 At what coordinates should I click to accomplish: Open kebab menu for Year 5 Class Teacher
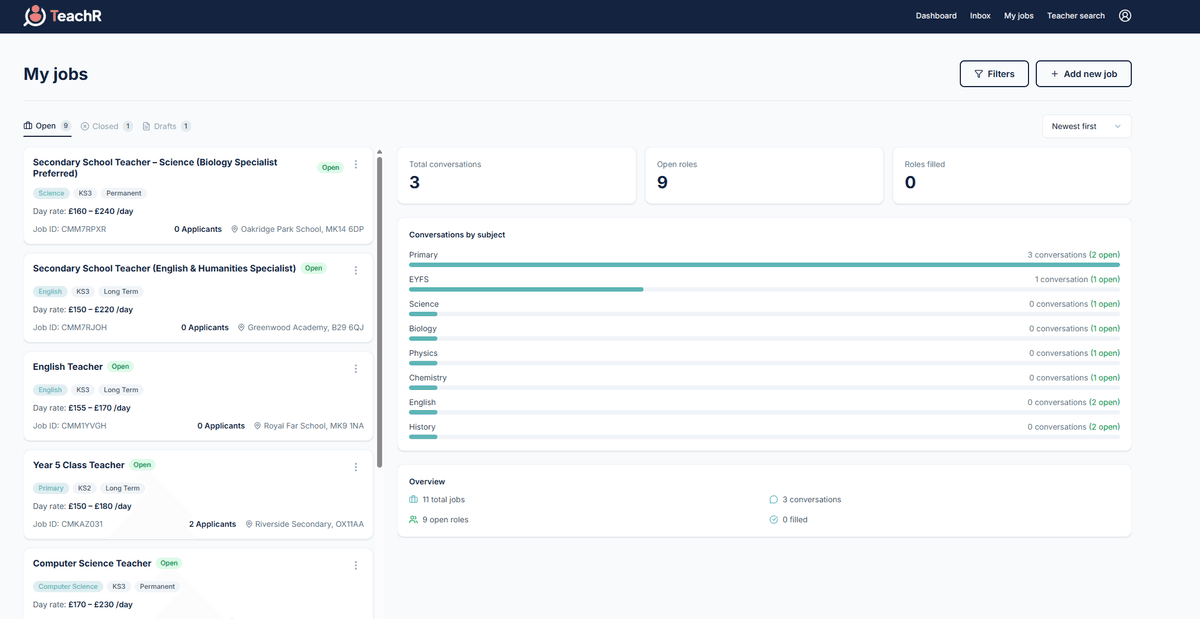[356, 467]
